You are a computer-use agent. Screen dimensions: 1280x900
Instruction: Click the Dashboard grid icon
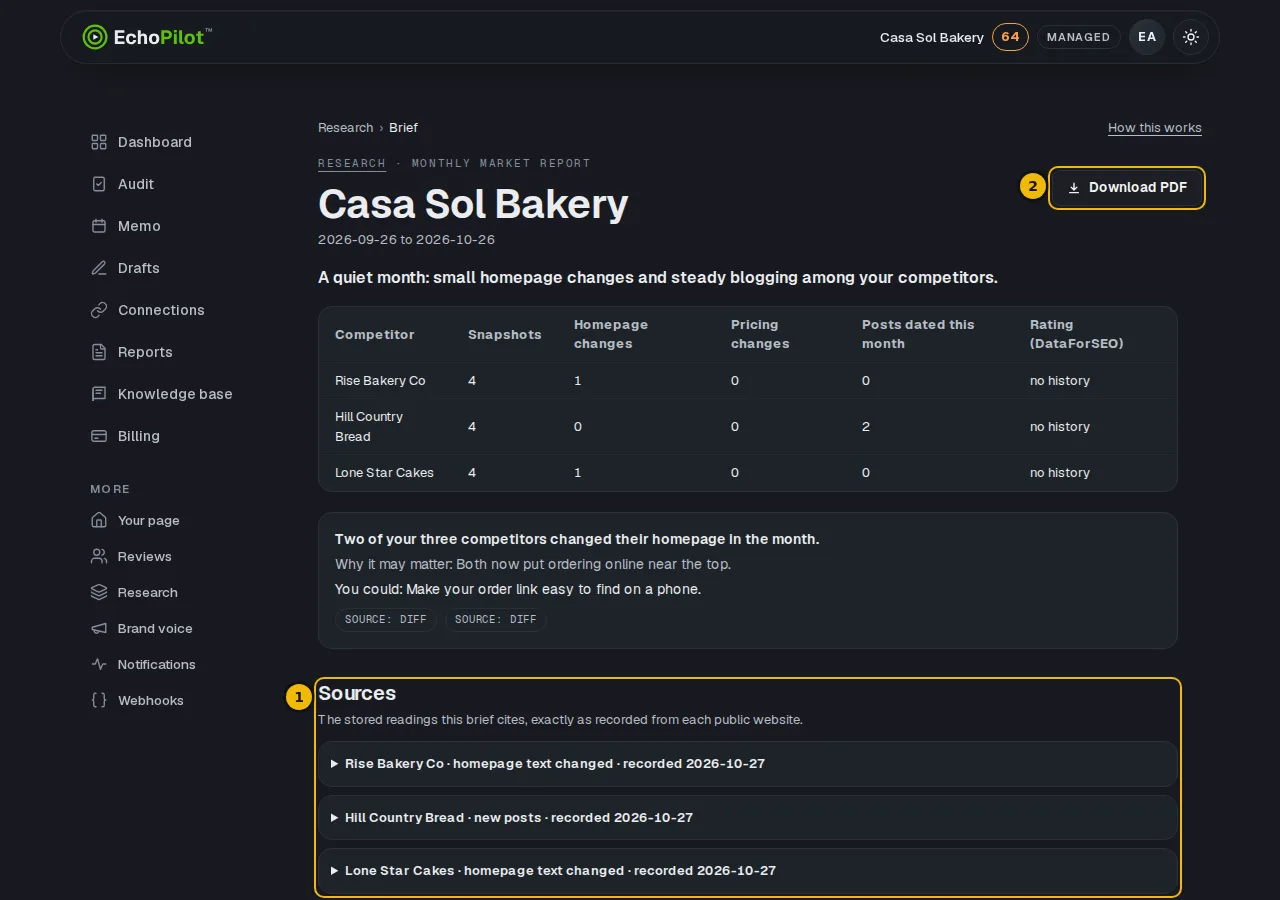99,142
